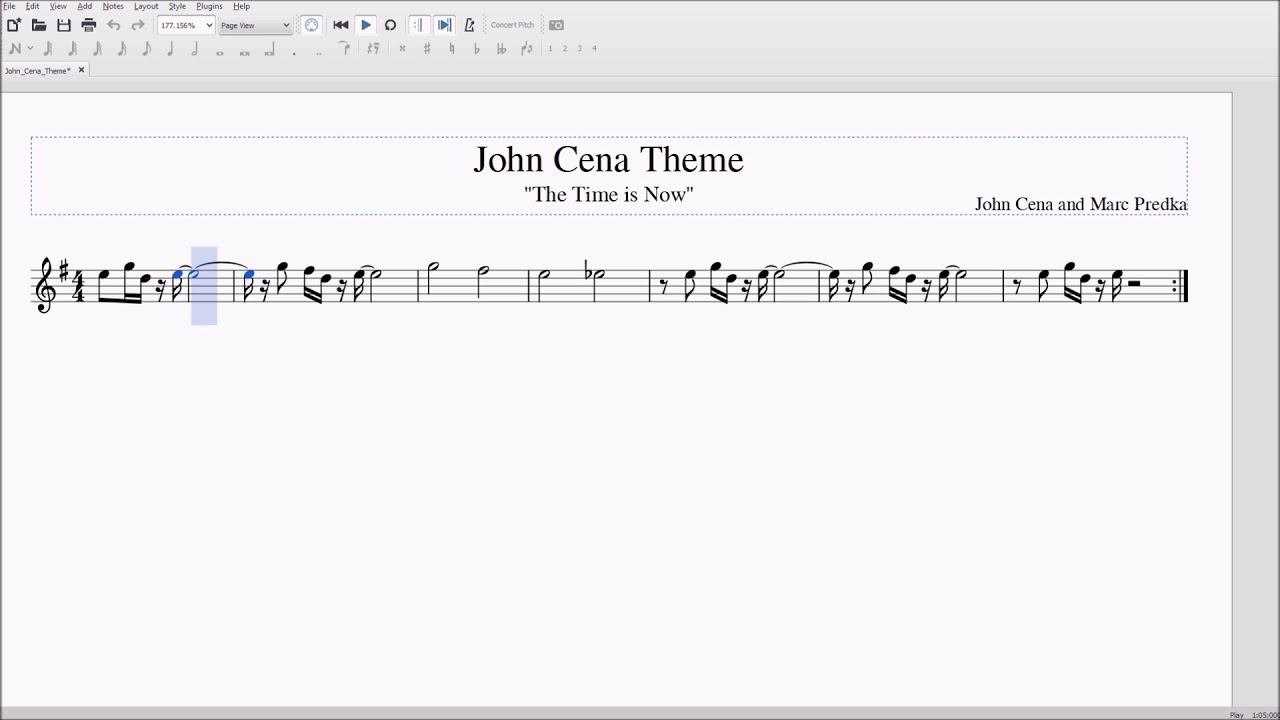This screenshot has height=720, width=1280.
Task: Toggle note input mode N
Action: pos(14,48)
